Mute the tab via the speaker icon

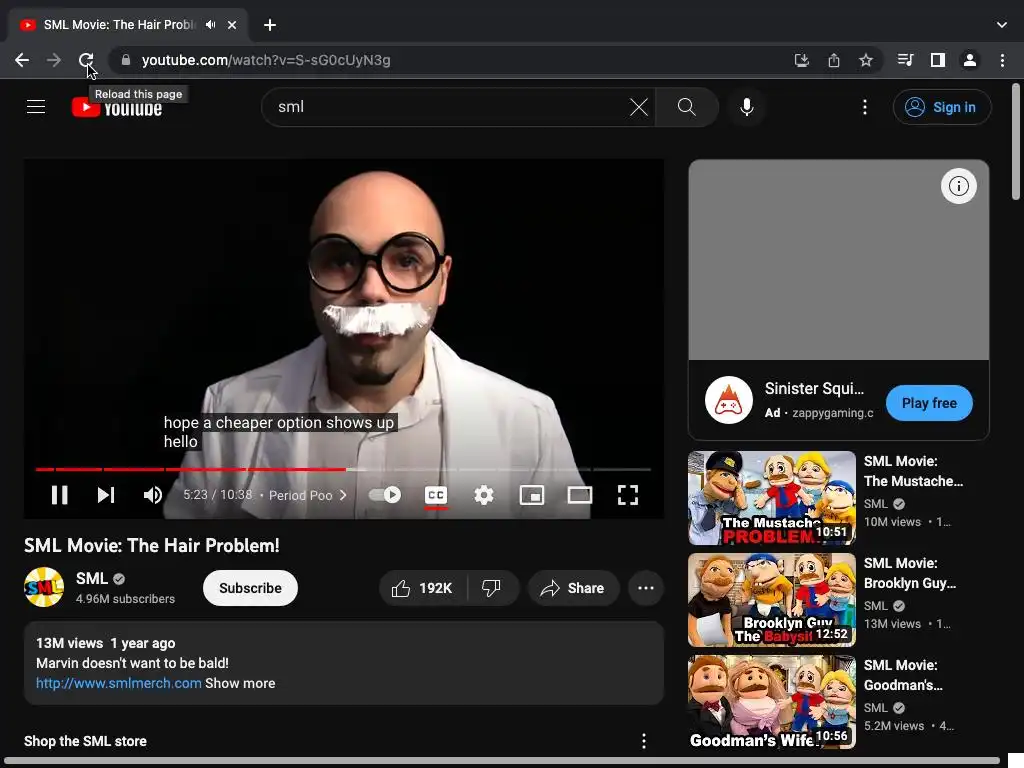click(x=210, y=25)
